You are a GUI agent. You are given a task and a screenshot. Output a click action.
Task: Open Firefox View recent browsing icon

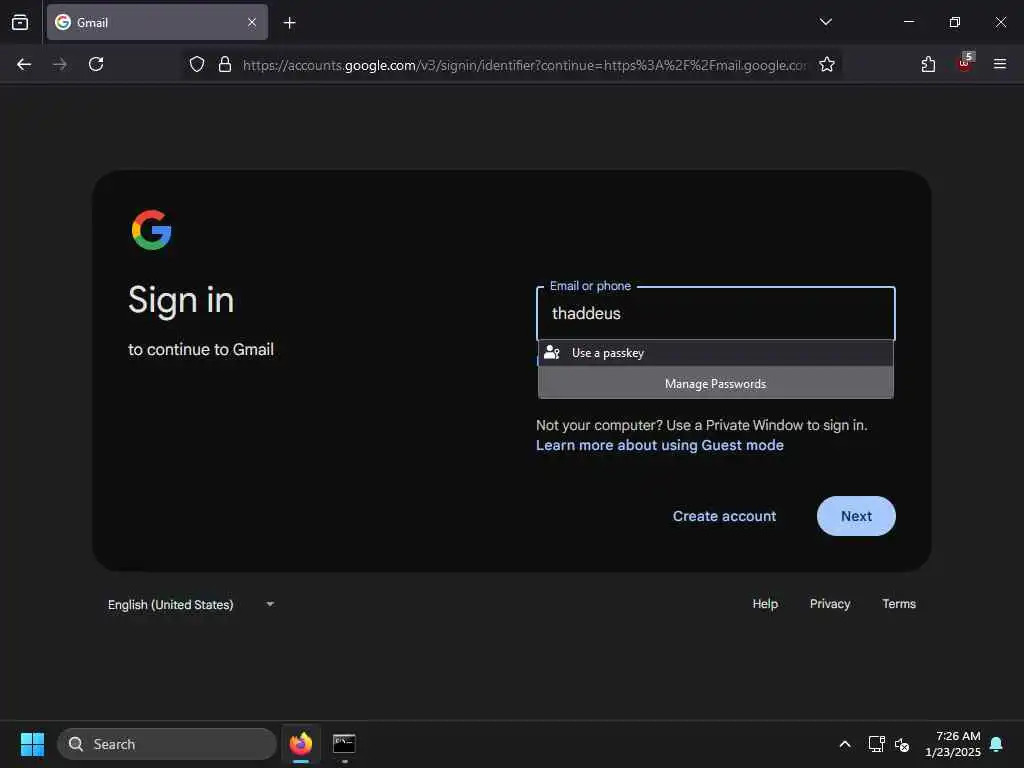pos(20,22)
